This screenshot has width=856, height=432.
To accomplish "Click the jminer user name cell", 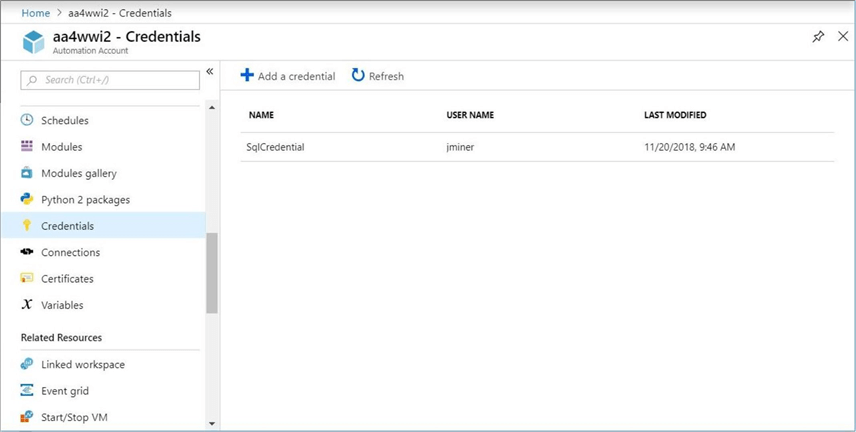I will point(460,147).
